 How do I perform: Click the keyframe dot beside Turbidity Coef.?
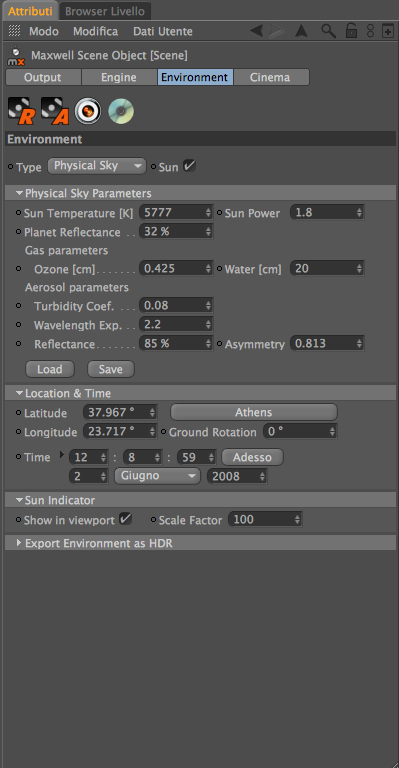(19, 305)
